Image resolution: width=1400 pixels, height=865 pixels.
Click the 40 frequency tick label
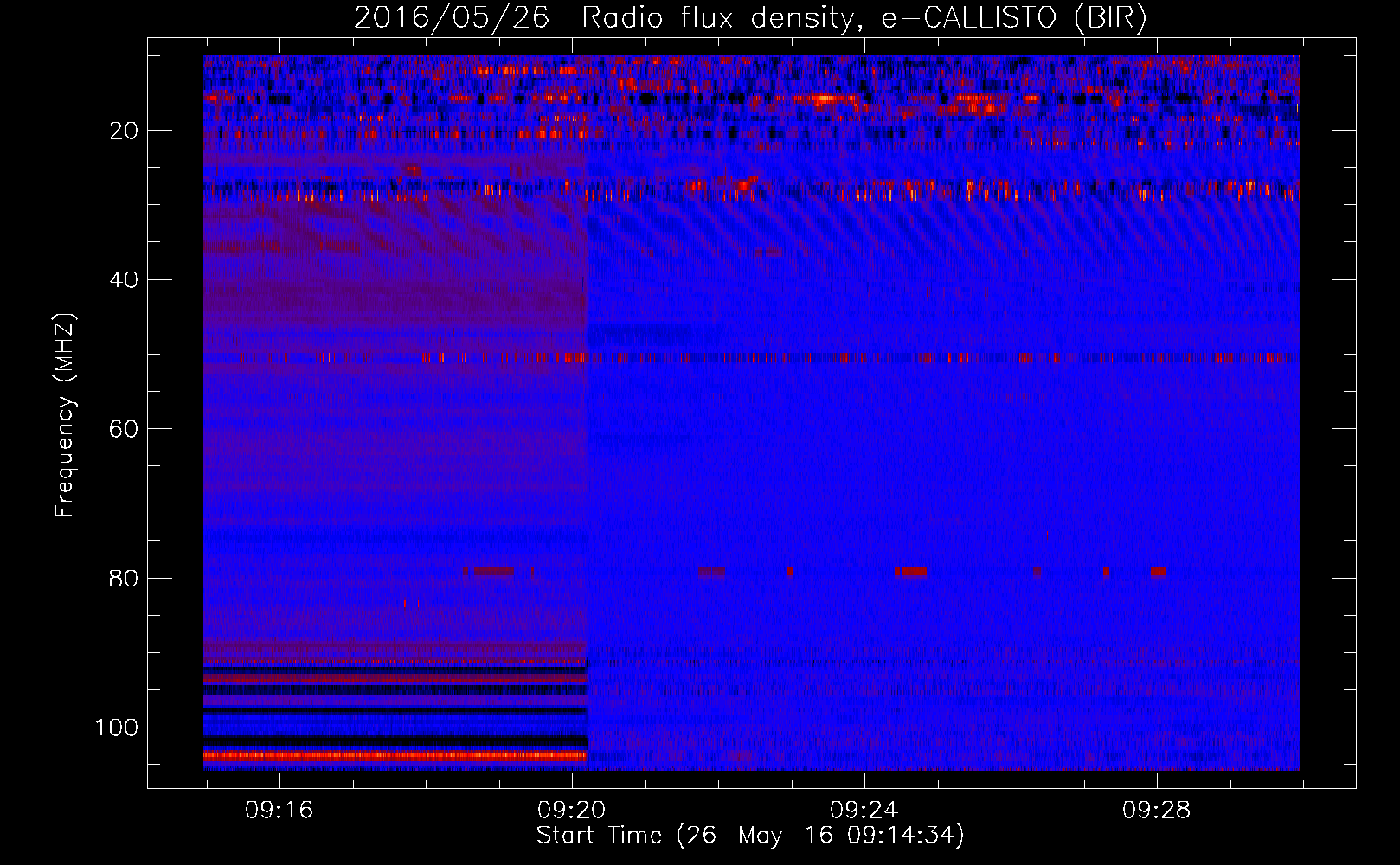(124, 280)
